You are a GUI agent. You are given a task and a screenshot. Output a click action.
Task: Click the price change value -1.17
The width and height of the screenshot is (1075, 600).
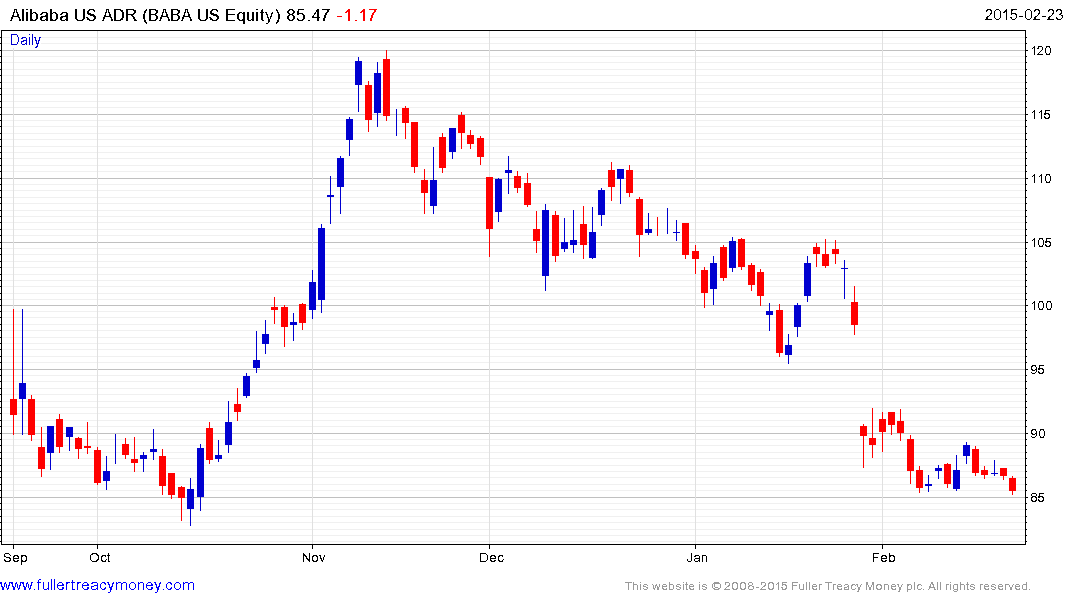click(x=357, y=15)
